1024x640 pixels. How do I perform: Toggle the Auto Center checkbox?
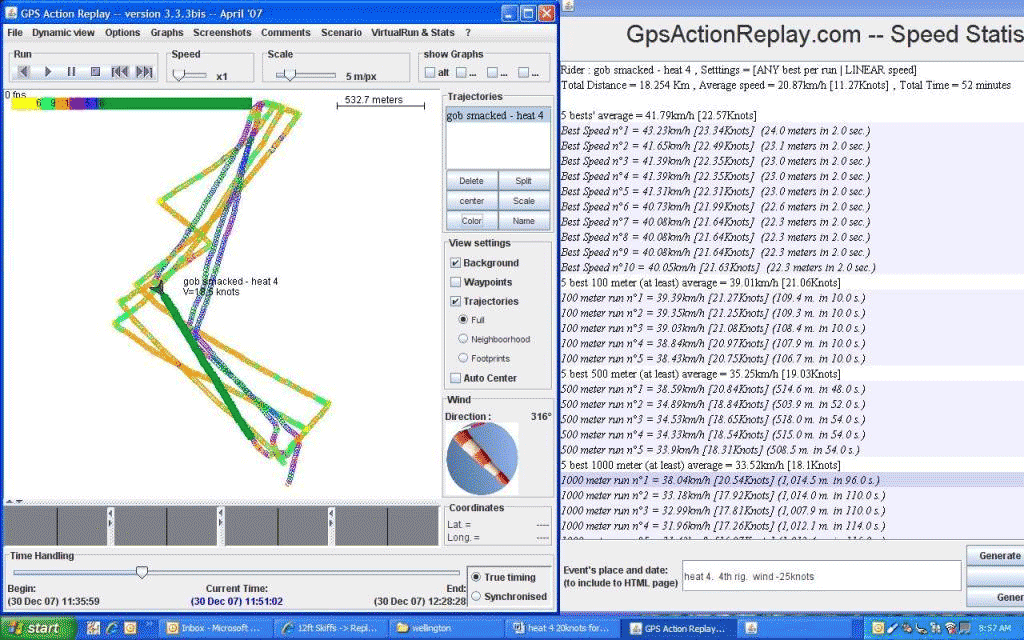[455, 378]
